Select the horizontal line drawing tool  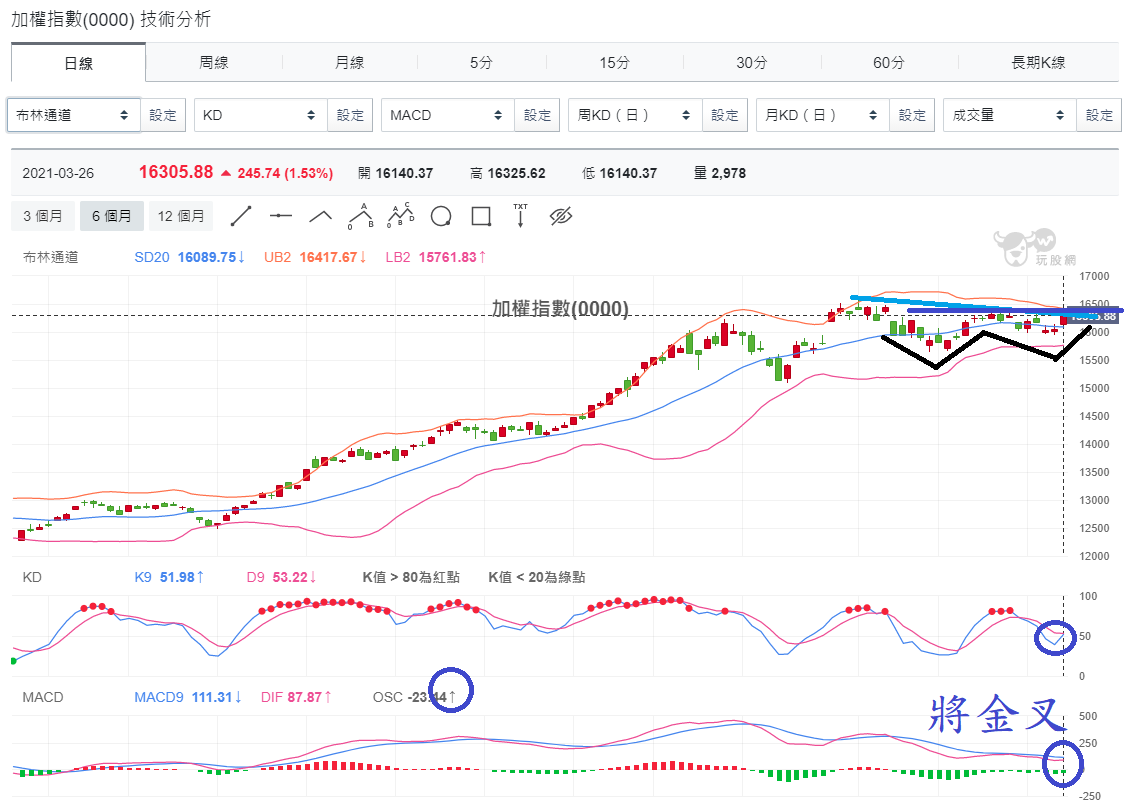[x=281, y=216]
